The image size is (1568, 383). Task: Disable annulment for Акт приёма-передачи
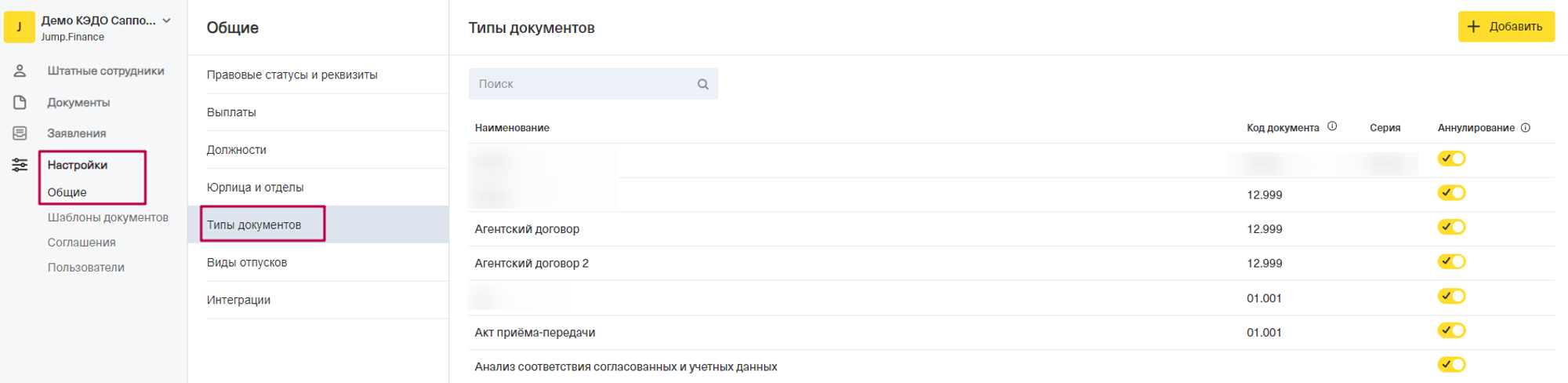pos(1451,330)
